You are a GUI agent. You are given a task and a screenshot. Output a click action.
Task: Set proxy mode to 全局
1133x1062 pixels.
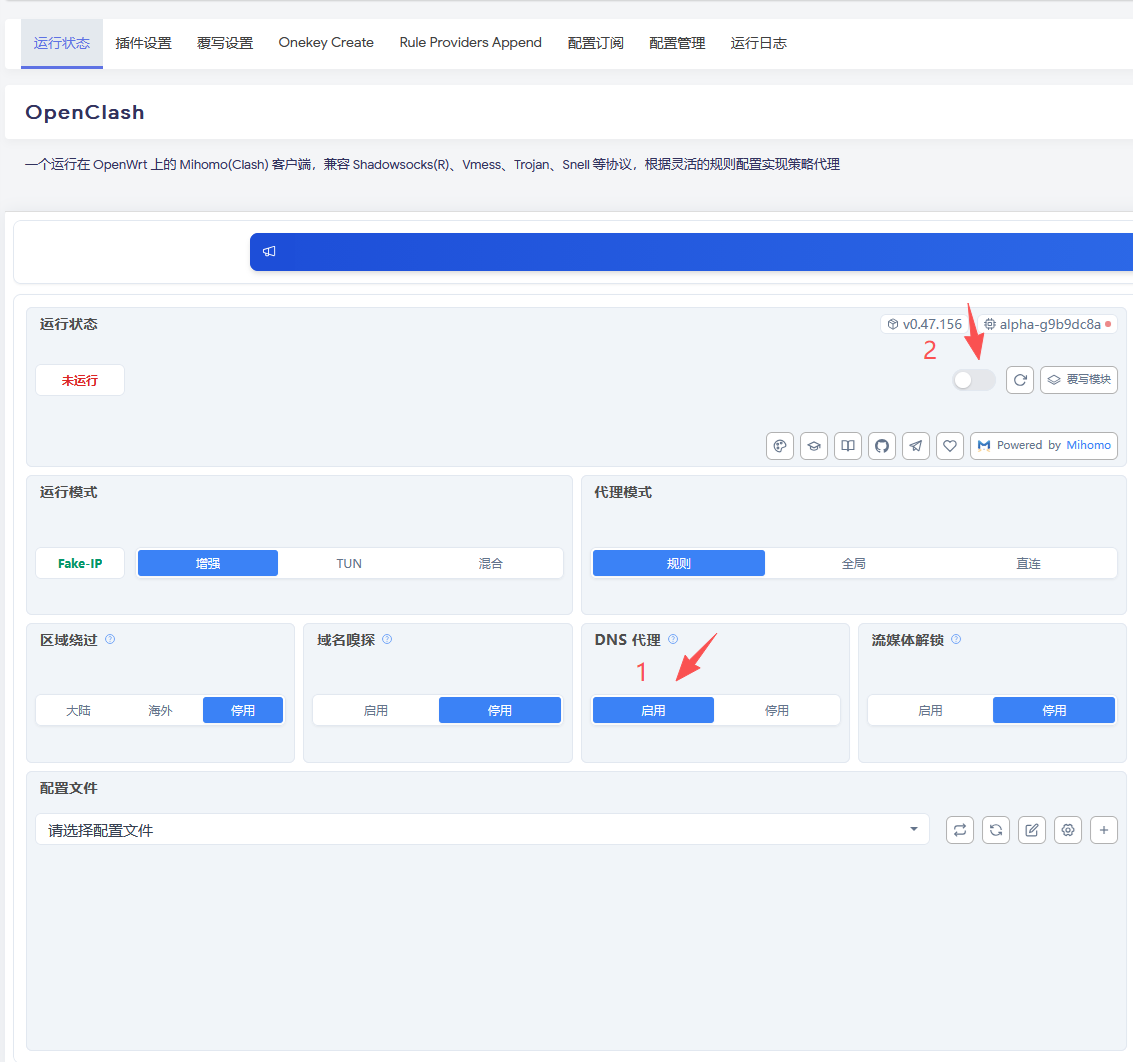(x=853, y=564)
